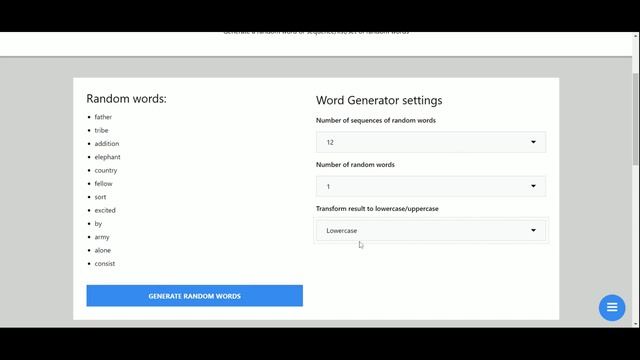Click the word "alone" in the list

pos(102,250)
